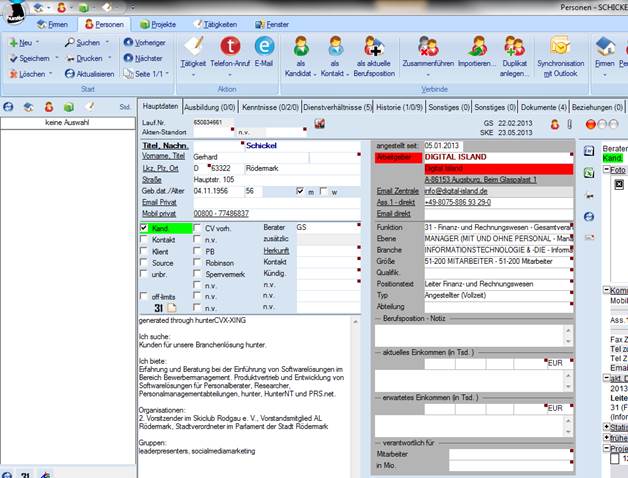Click Synchronisation mit Outlook icon
Screen dimensions: 628x478
tap(560, 46)
